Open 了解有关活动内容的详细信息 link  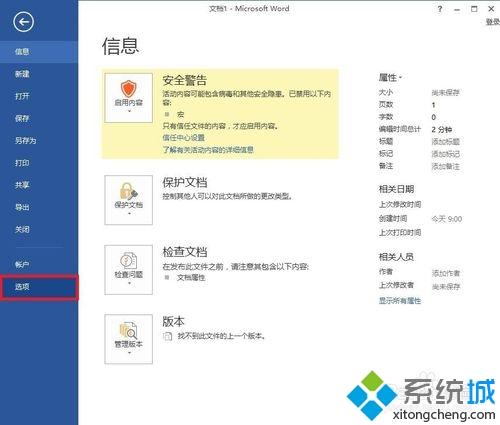[208, 150]
